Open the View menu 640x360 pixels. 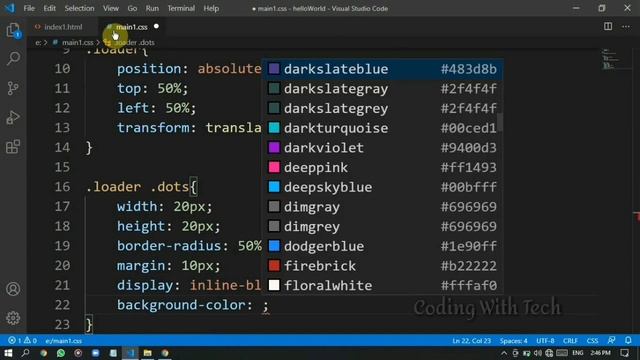pos(111,8)
